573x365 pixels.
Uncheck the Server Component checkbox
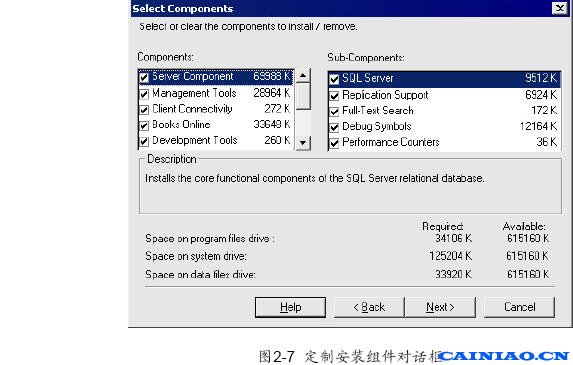144,77
